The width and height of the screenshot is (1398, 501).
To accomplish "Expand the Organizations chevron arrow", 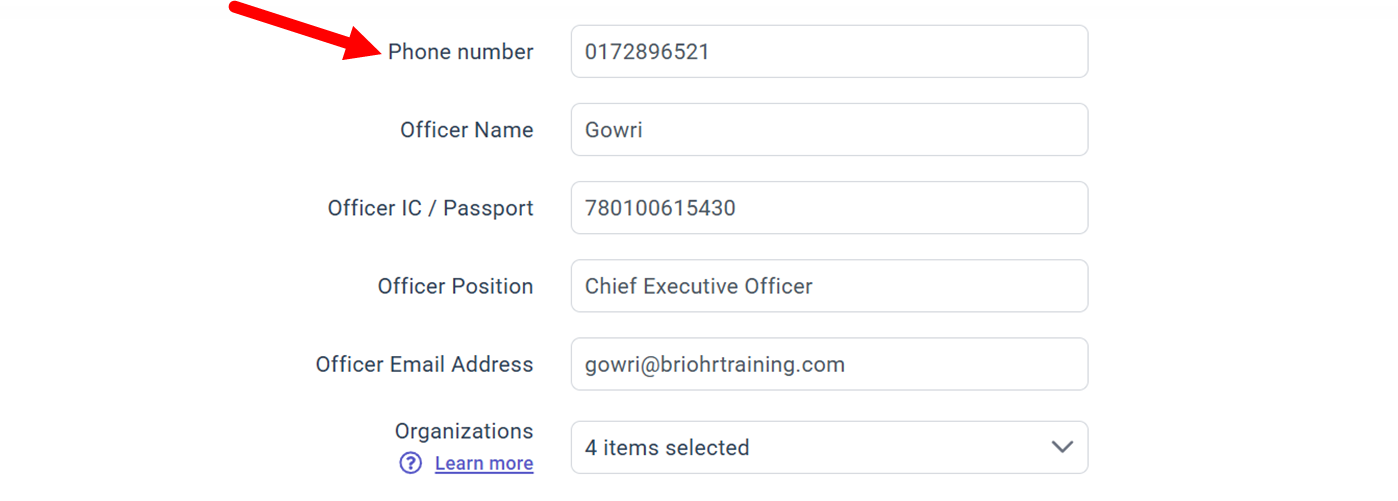I will pyautogui.click(x=1062, y=447).
